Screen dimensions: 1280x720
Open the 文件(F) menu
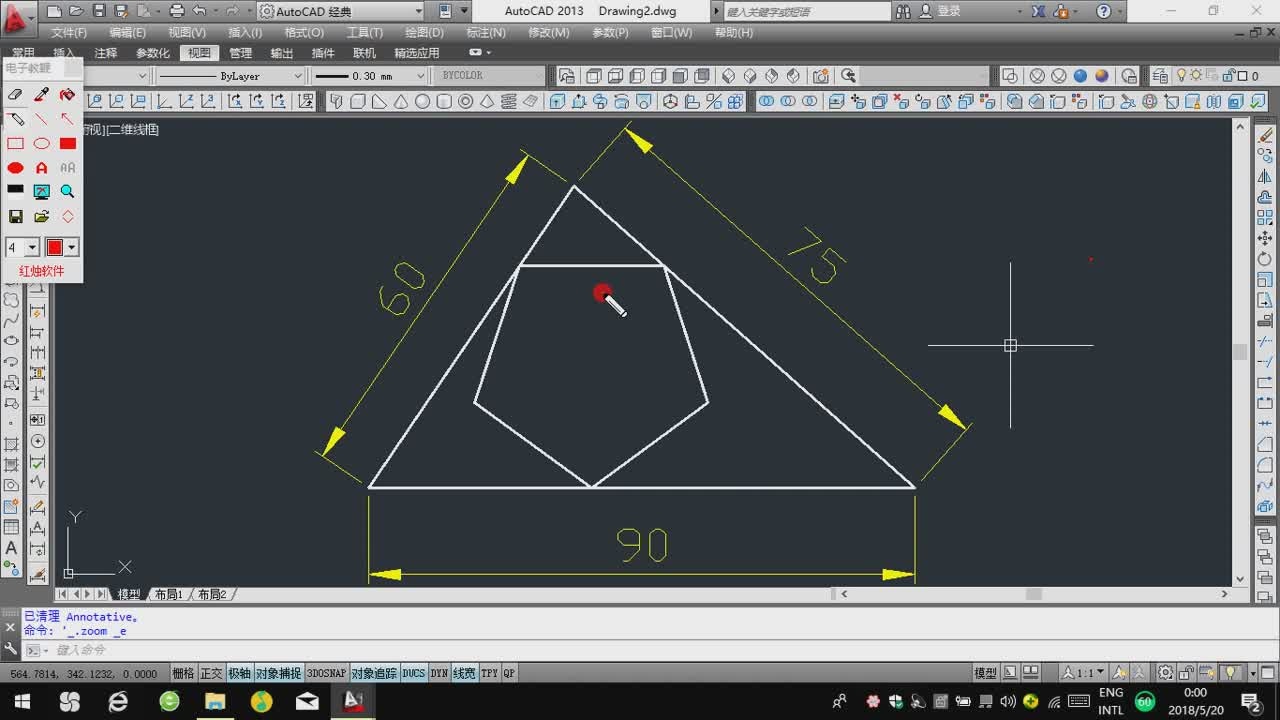tap(69, 33)
